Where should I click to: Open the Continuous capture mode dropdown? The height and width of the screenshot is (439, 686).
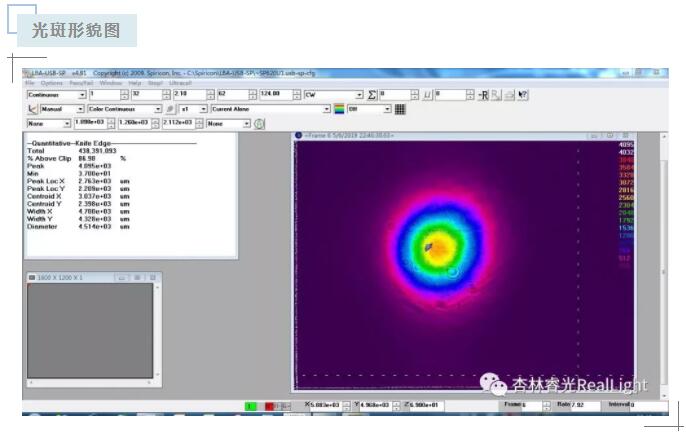[x=82, y=94]
